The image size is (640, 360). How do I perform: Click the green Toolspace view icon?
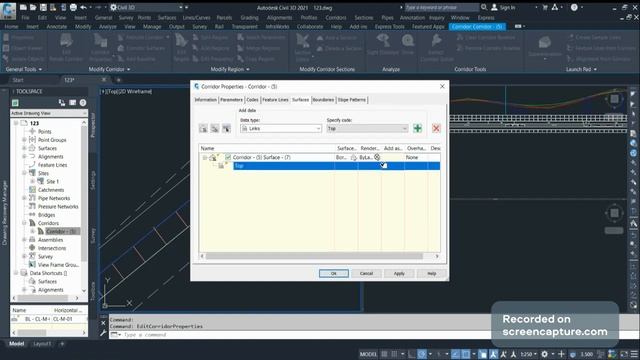coord(15,102)
